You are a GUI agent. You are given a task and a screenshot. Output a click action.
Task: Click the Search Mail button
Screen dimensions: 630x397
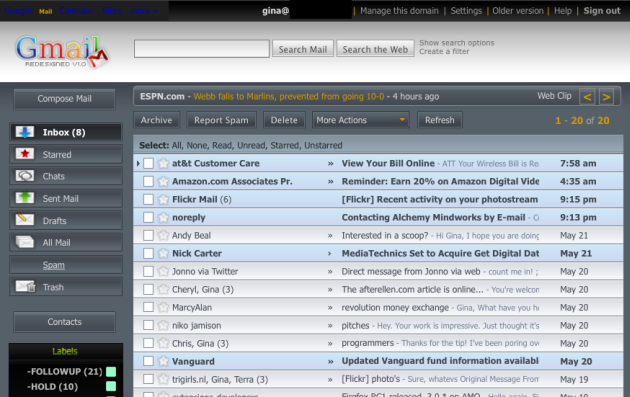(x=303, y=49)
